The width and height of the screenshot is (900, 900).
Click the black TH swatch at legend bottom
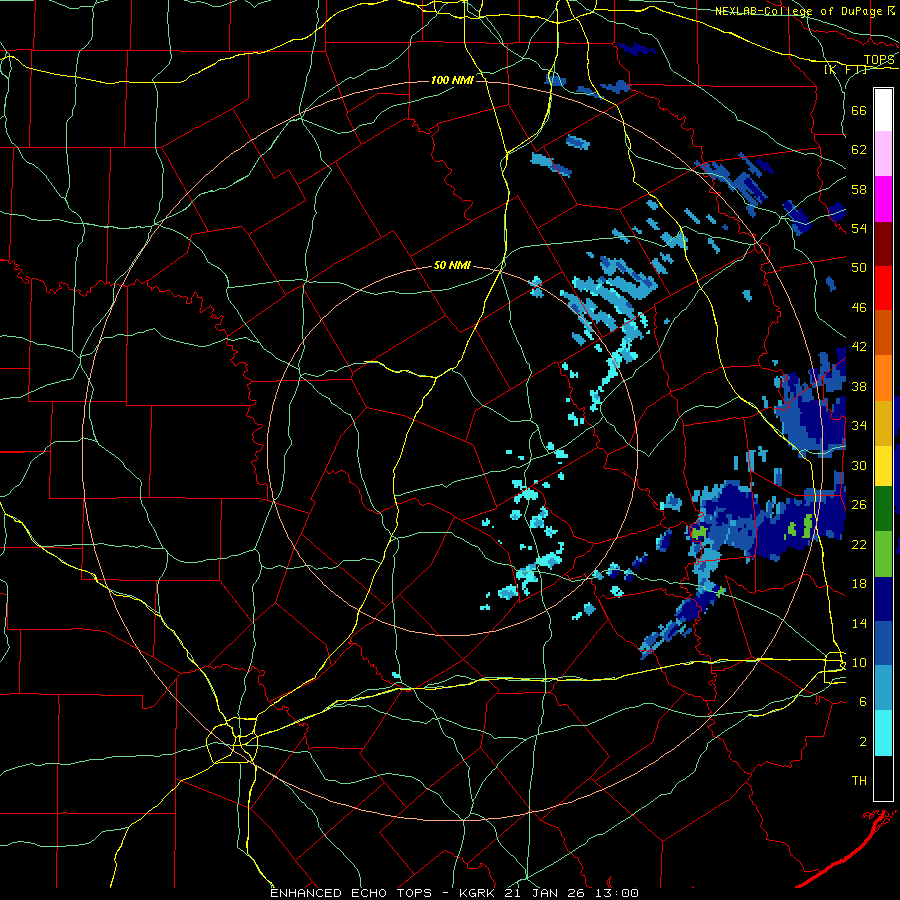coord(883,778)
